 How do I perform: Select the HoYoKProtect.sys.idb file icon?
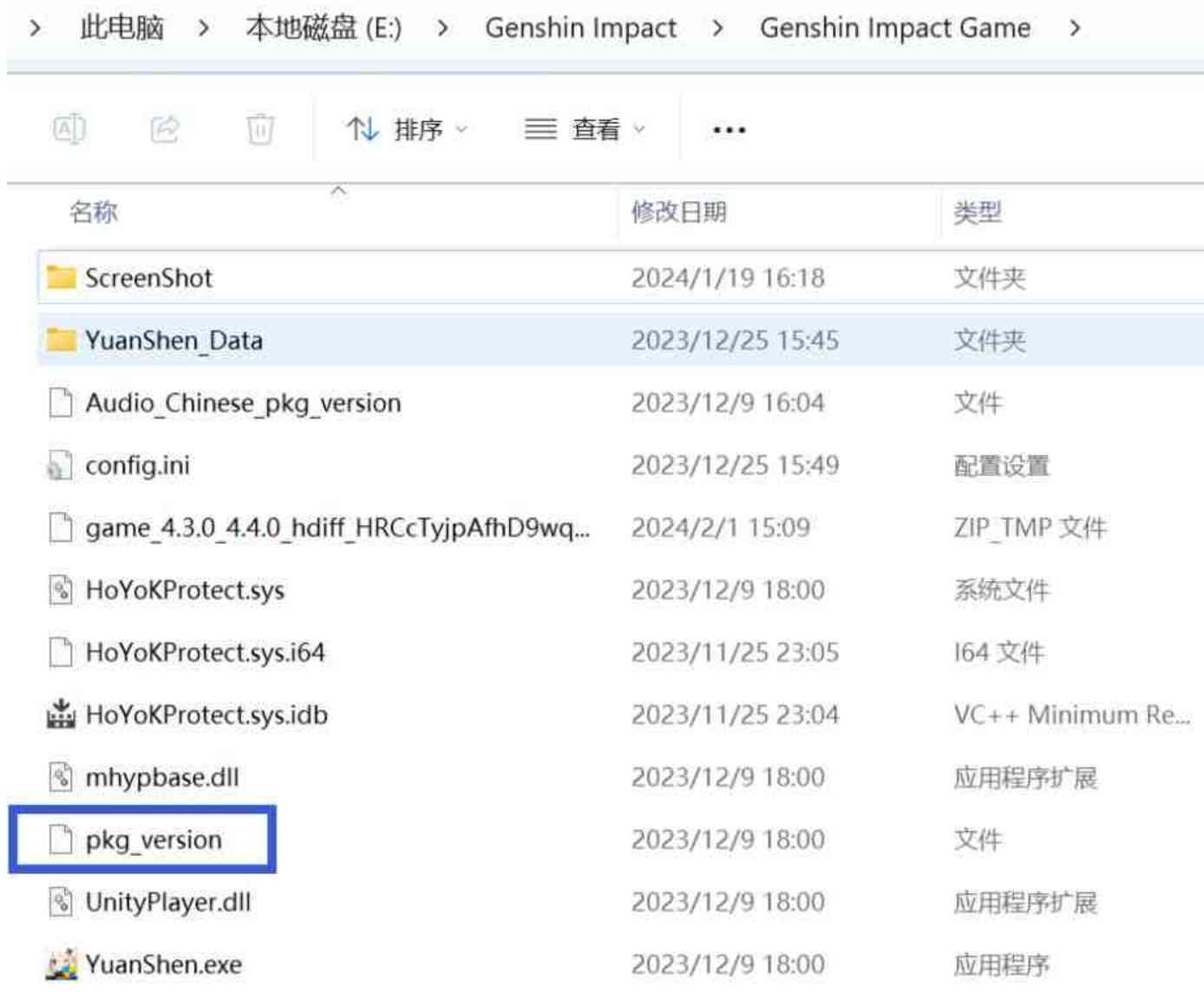pos(61,714)
